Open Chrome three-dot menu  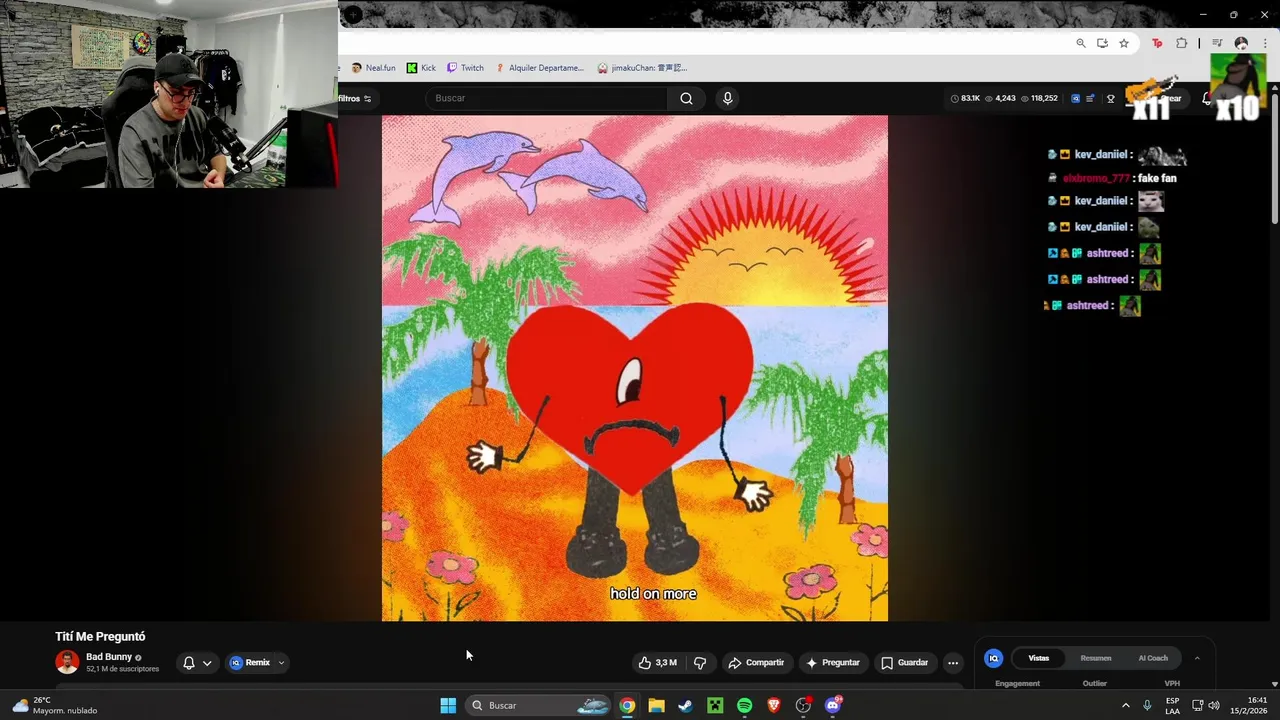click(1264, 43)
